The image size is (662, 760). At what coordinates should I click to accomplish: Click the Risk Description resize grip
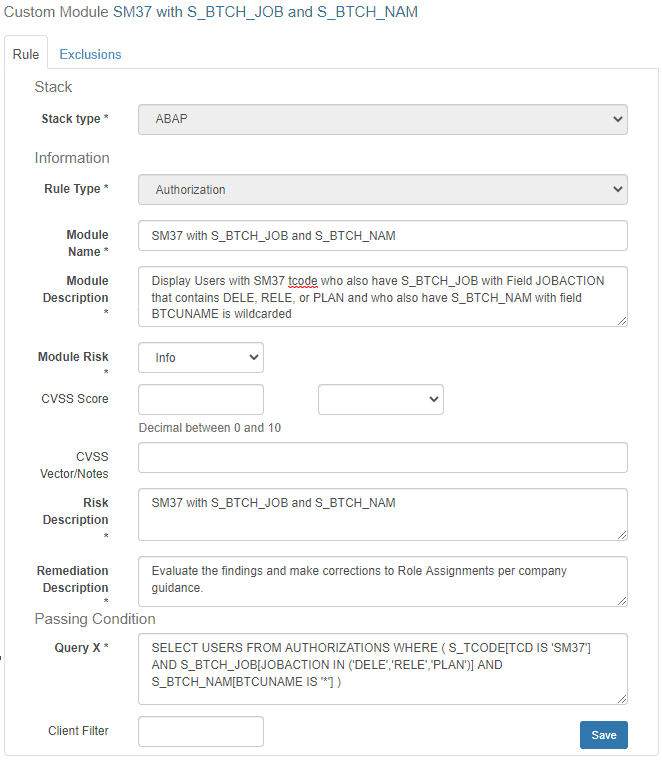pyautogui.click(x=622, y=535)
